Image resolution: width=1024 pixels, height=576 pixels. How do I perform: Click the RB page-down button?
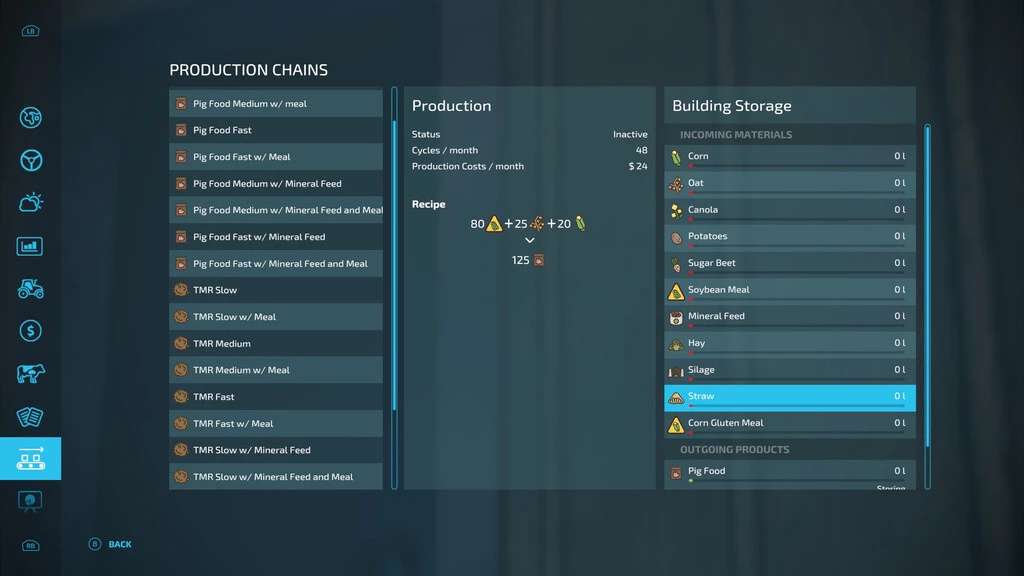point(30,546)
